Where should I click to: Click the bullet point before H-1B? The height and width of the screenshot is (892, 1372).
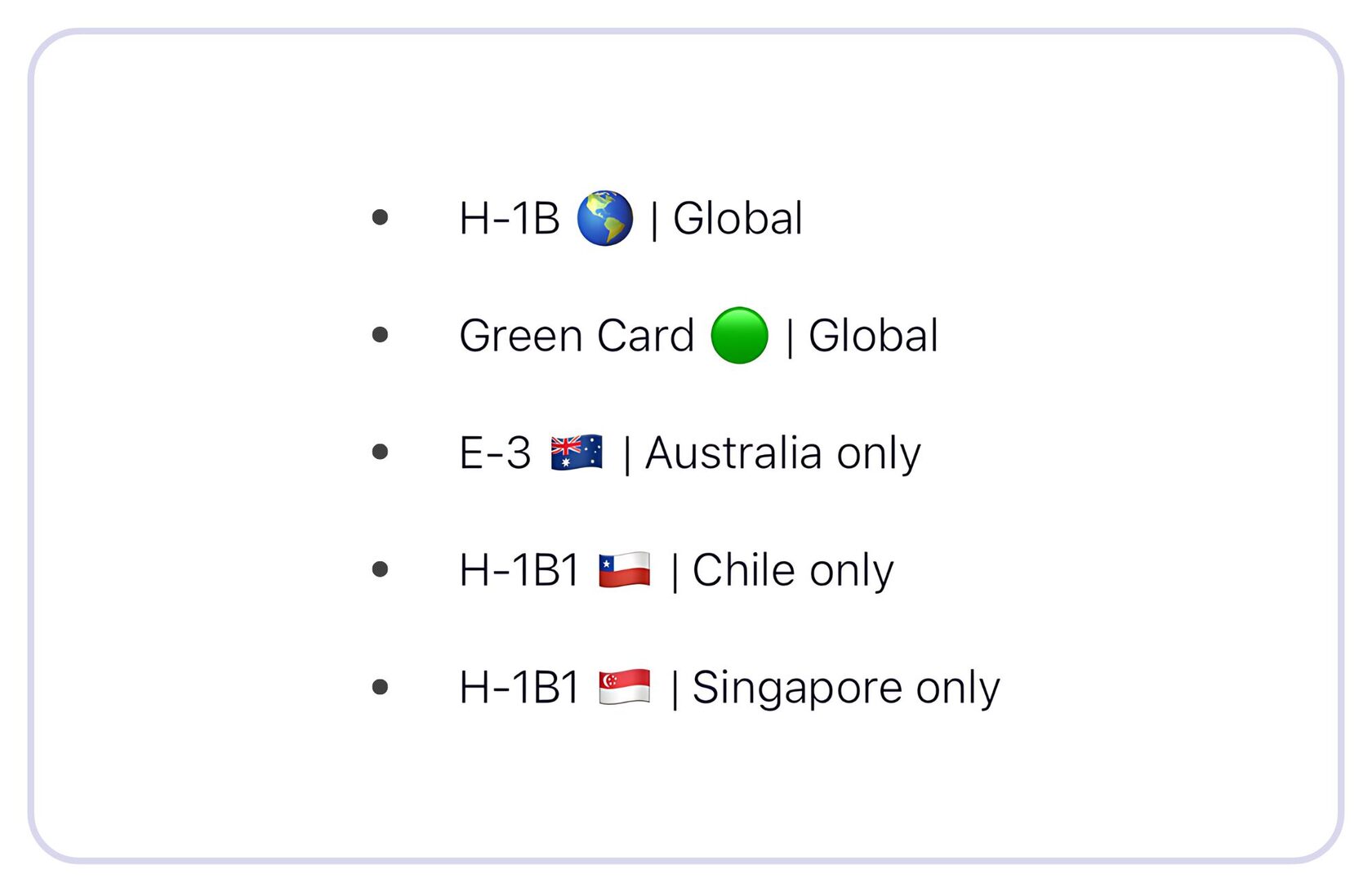[380, 217]
